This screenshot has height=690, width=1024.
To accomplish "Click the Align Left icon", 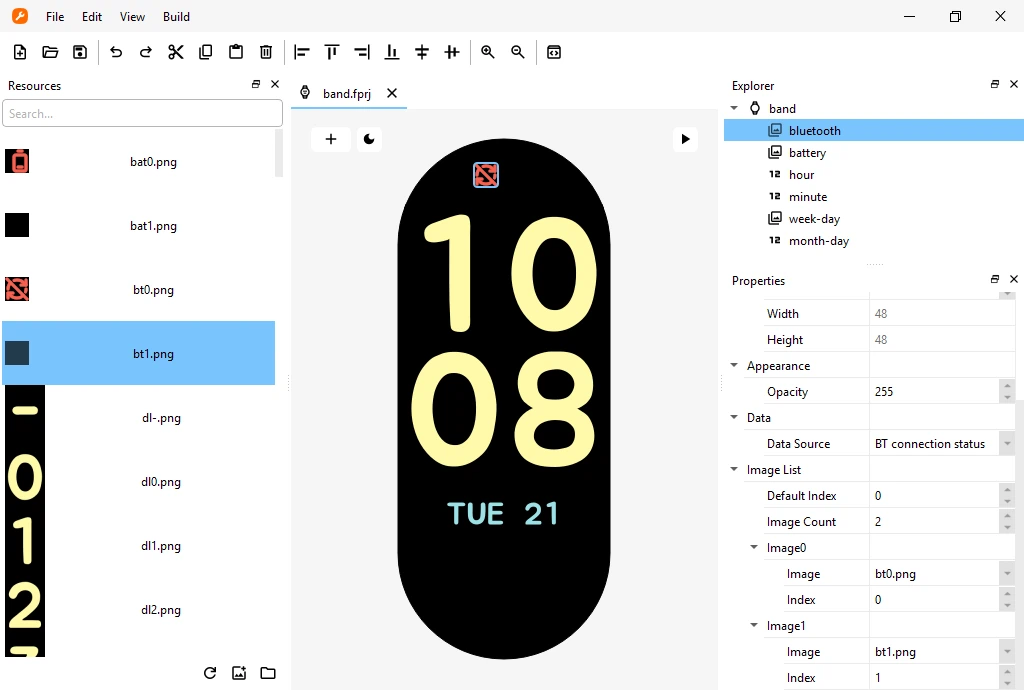I will [301, 52].
